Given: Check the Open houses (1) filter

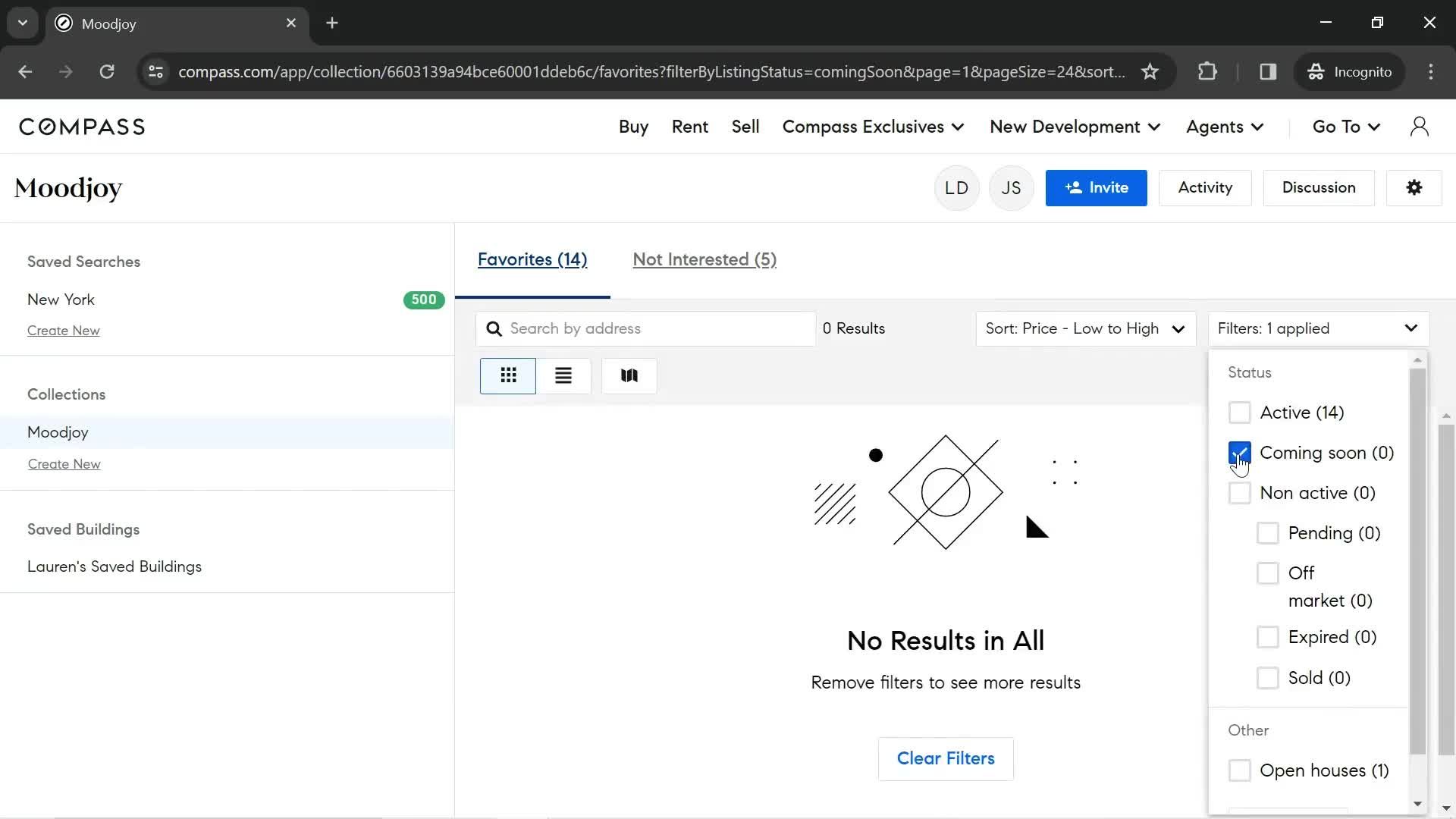Looking at the screenshot, I should 1239,770.
